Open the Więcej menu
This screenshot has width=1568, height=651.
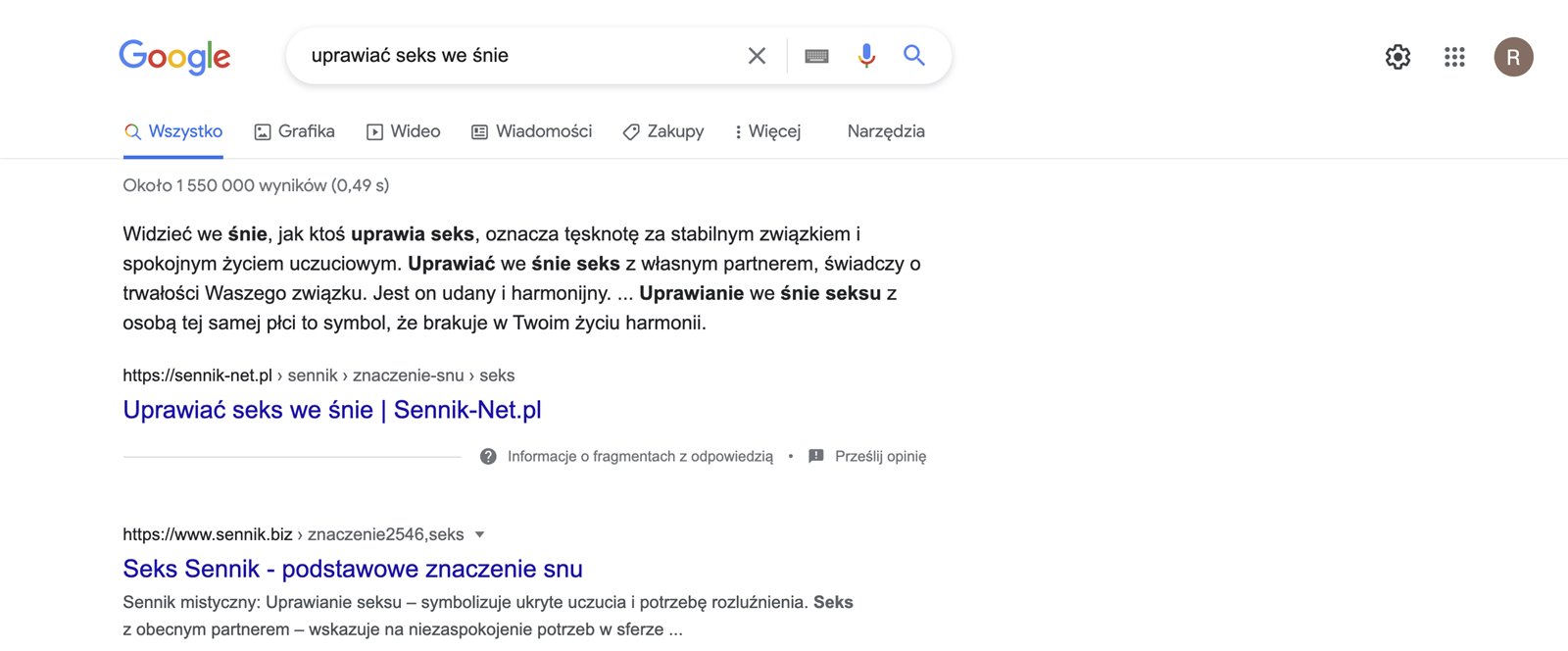click(x=767, y=131)
